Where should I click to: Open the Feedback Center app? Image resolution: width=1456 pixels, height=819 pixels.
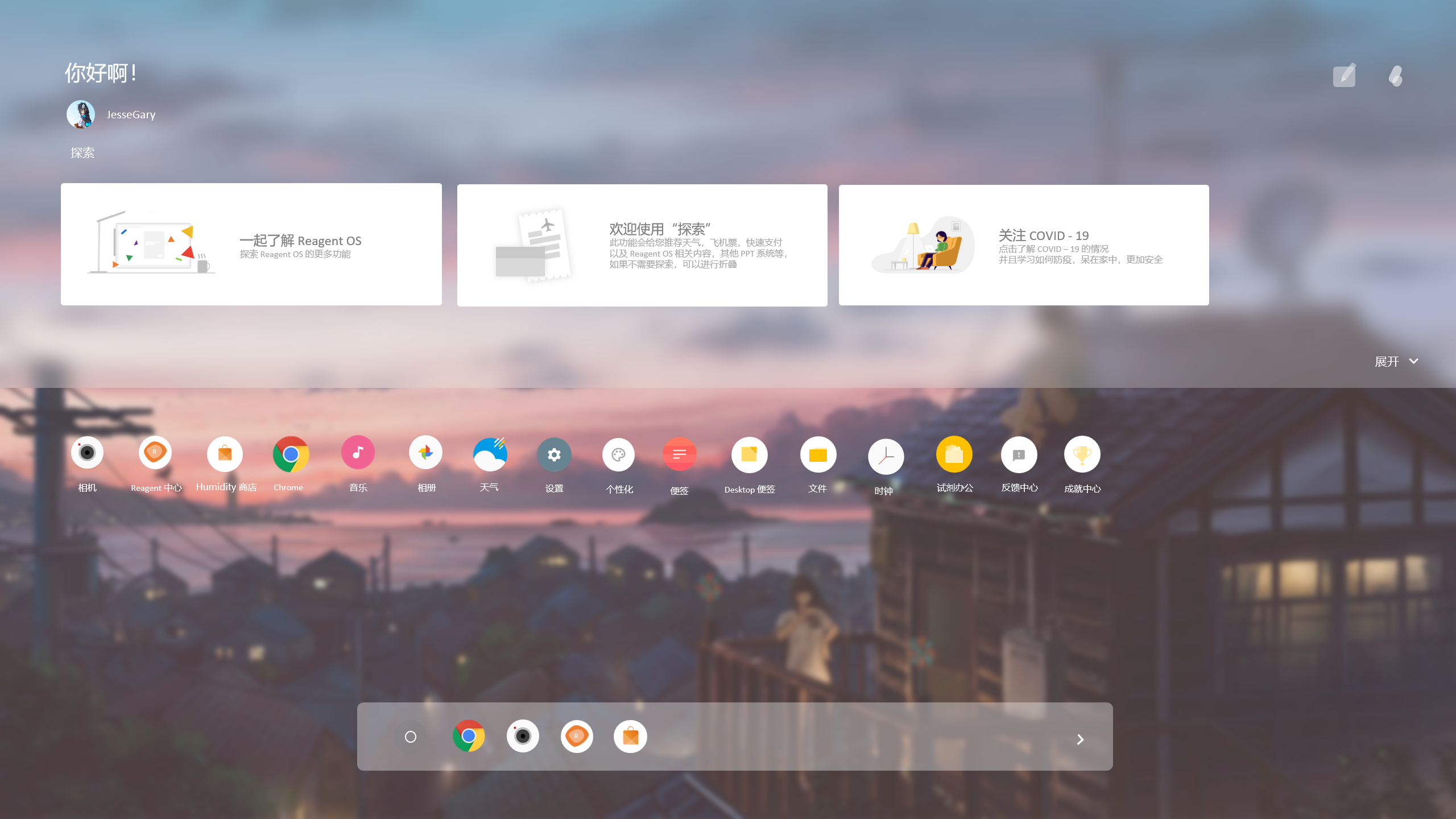1018,454
